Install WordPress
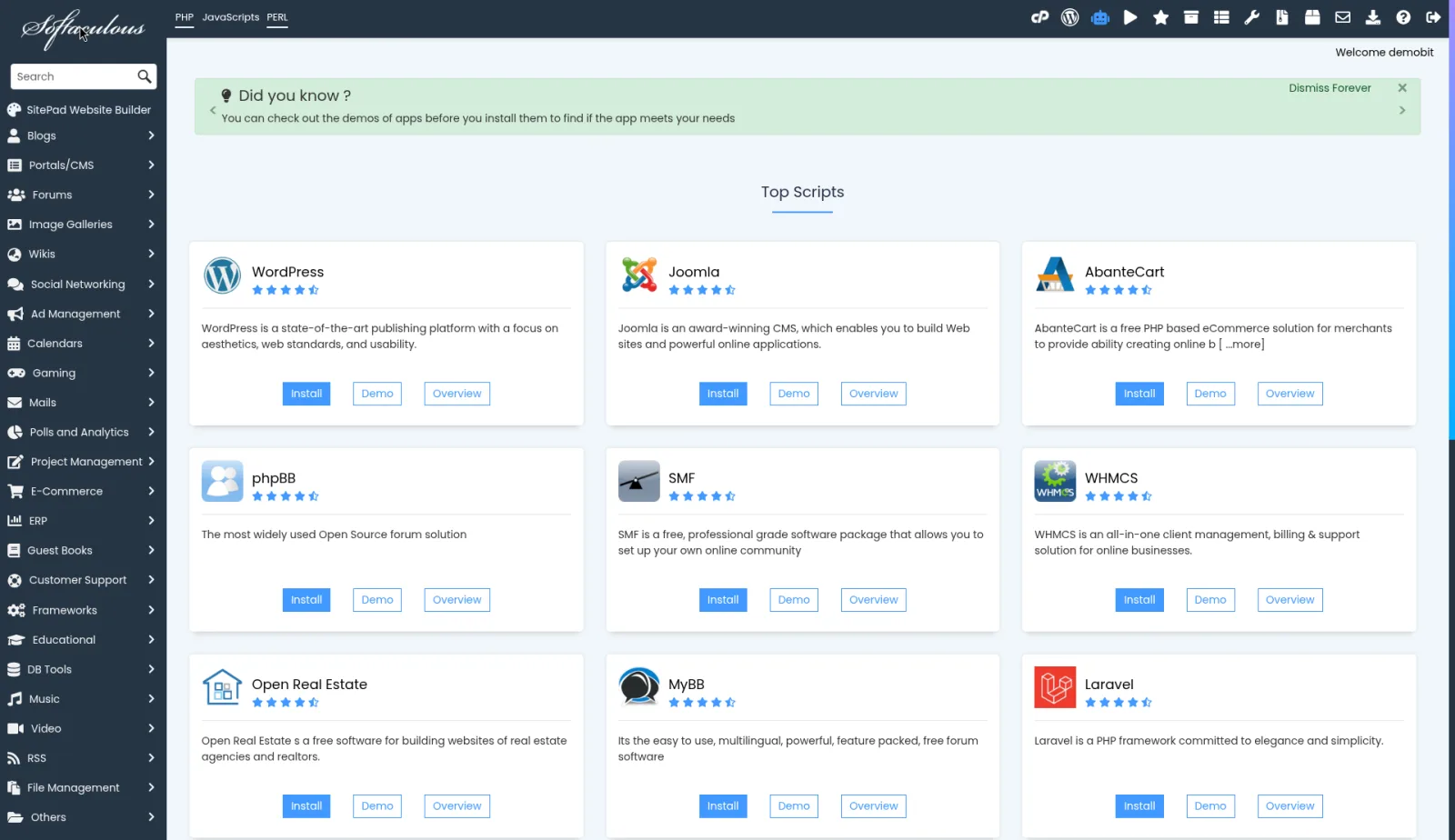The height and width of the screenshot is (840, 1455). (x=306, y=394)
